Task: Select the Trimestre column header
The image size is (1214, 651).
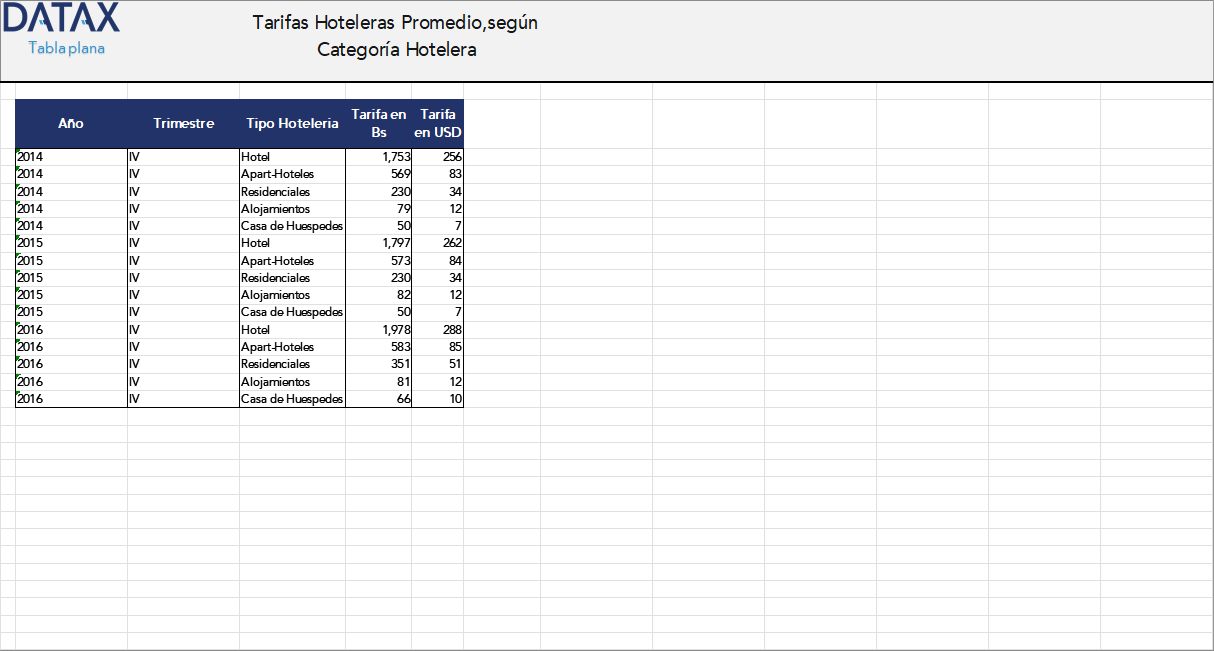Action: click(183, 124)
